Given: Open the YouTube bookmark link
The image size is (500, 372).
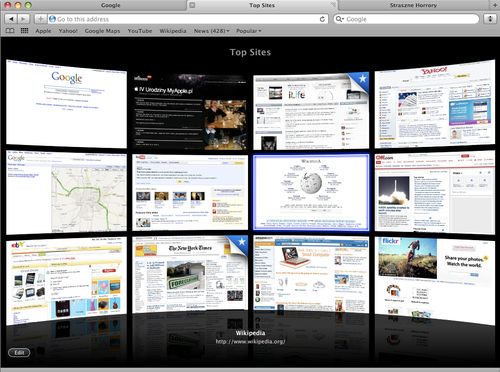Looking at the screenshot, I should tap(140, 31).
